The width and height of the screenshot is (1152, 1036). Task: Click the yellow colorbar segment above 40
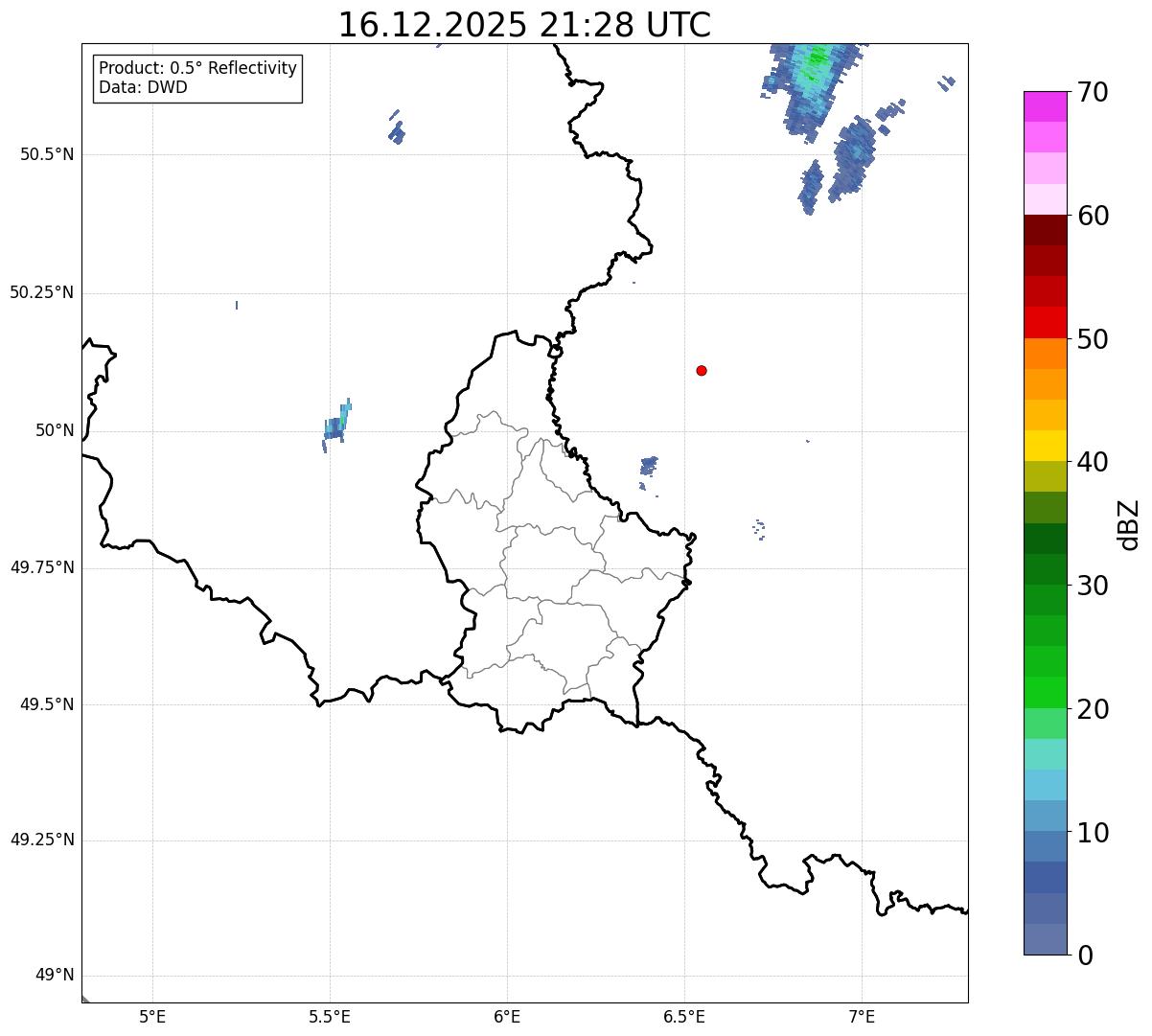(1046, 446)
